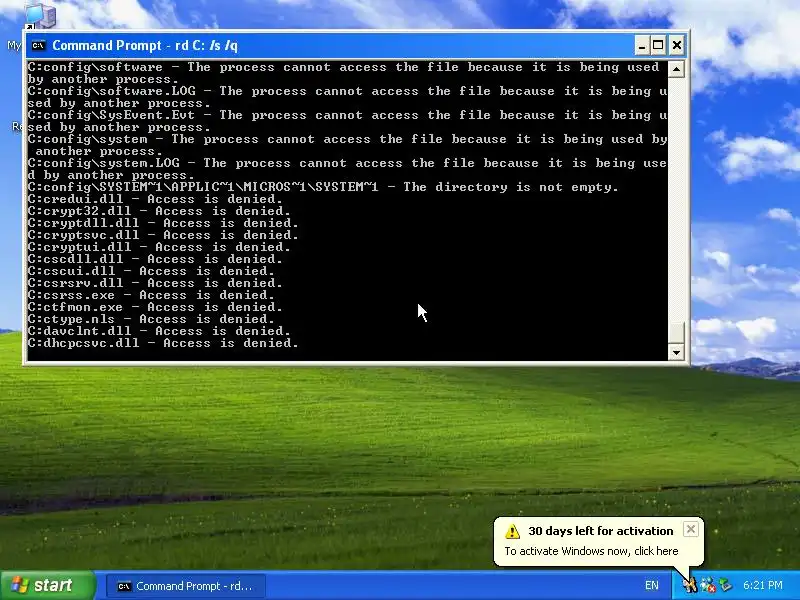Click the 'C:cryptsvc.dll' output line
Screen dimensions: 800x600
point(163,235)
